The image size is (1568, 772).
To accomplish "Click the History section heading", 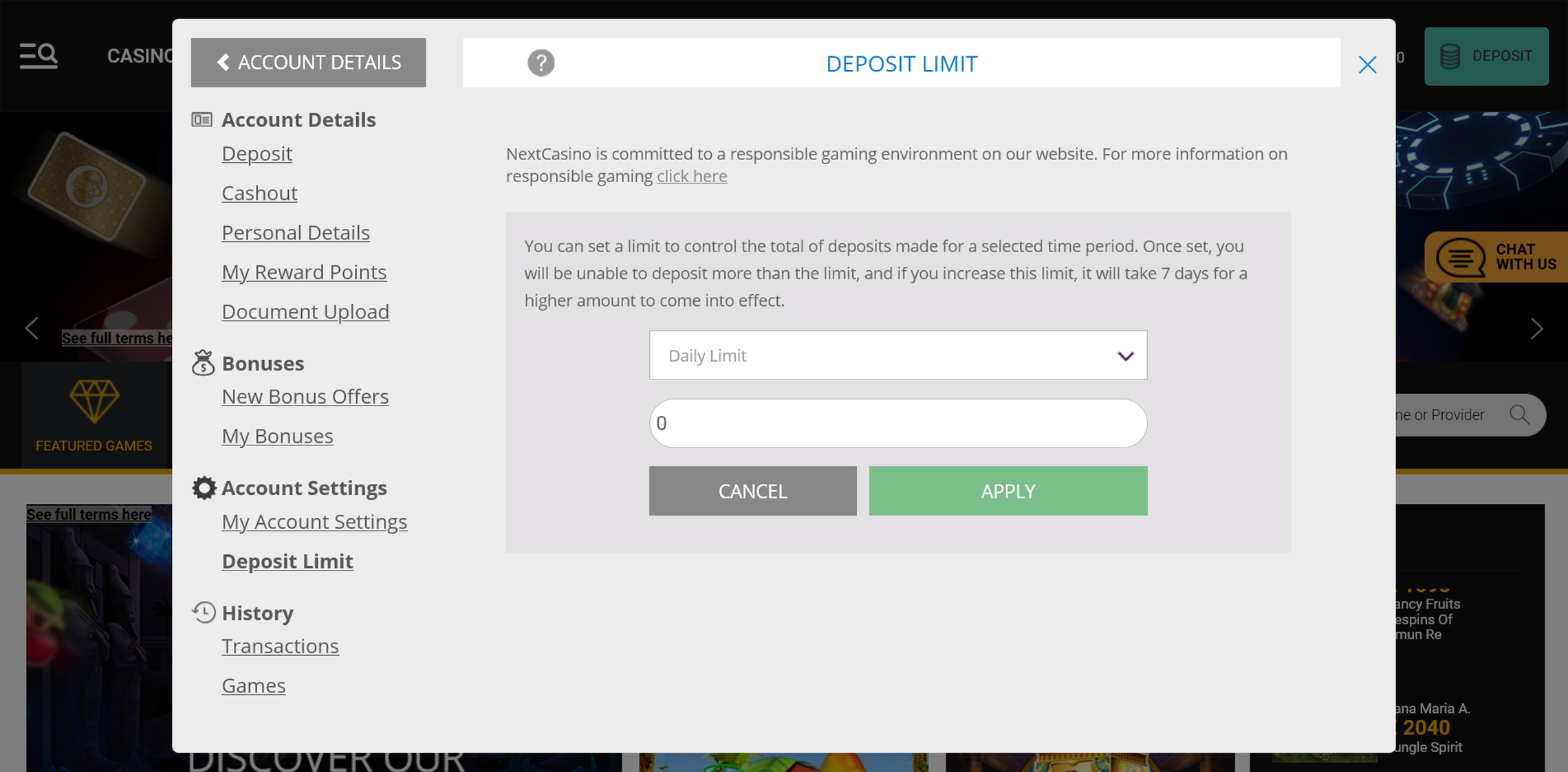I will point(257,613).
